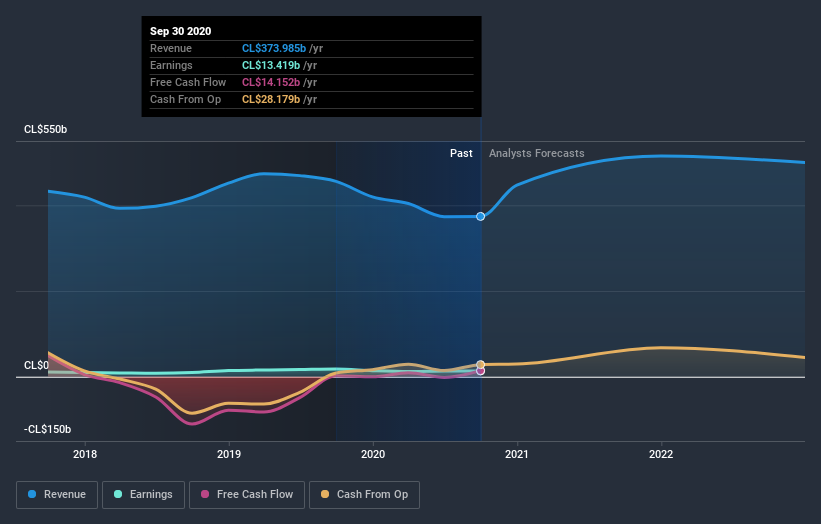Click the teal Earnings legend dot

(x=118, y=494)
